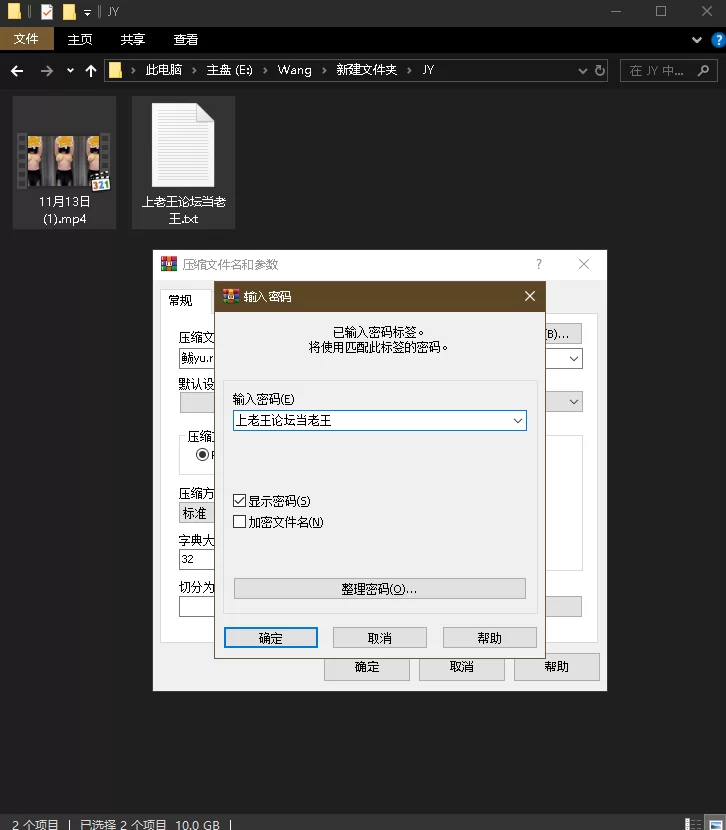Enable the 加密文件名 checkbox

pos(240,522)
